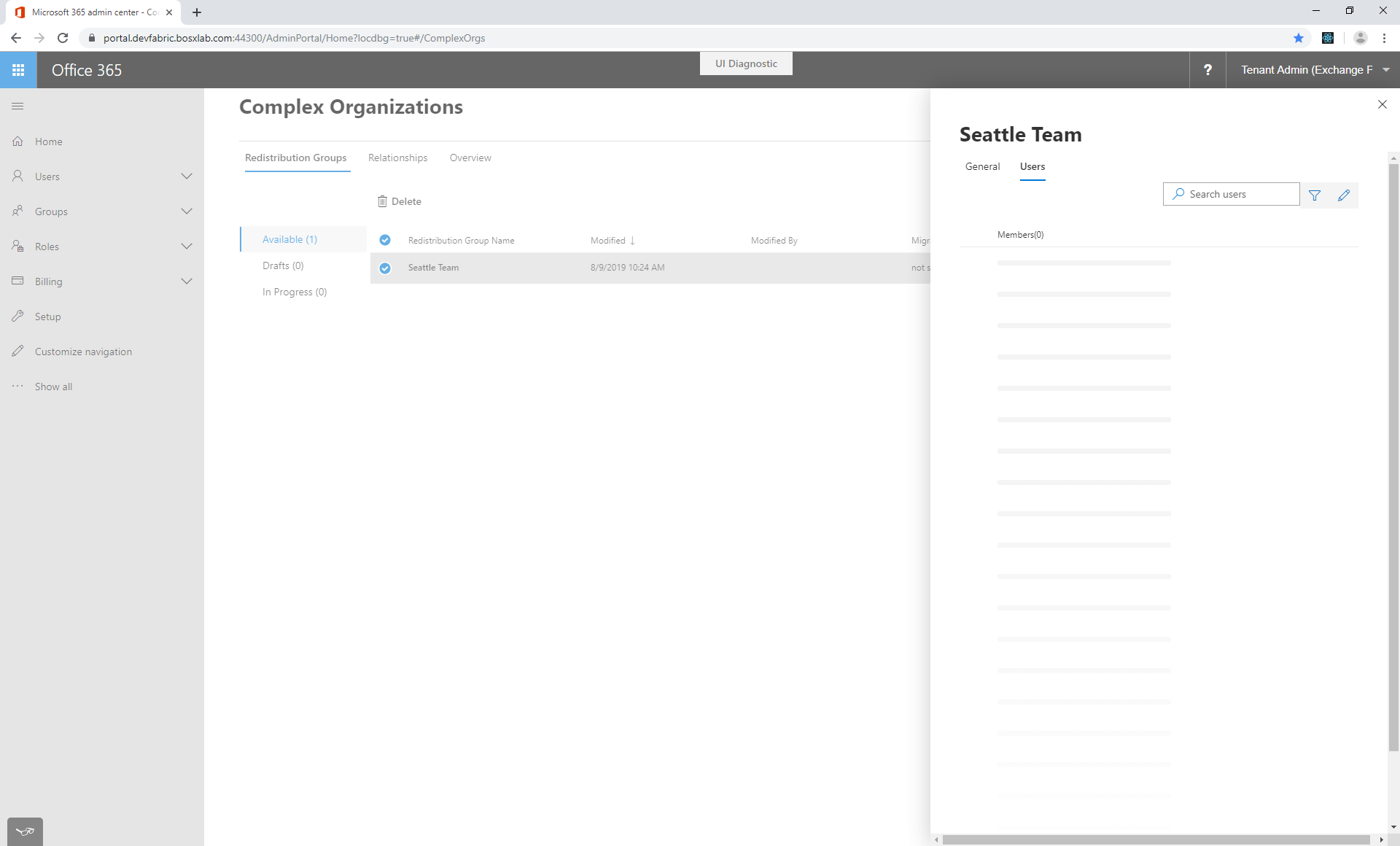Open the browser profile avatar
The width and height of the screenshot is (1400, 846).
pos(1360,38)
